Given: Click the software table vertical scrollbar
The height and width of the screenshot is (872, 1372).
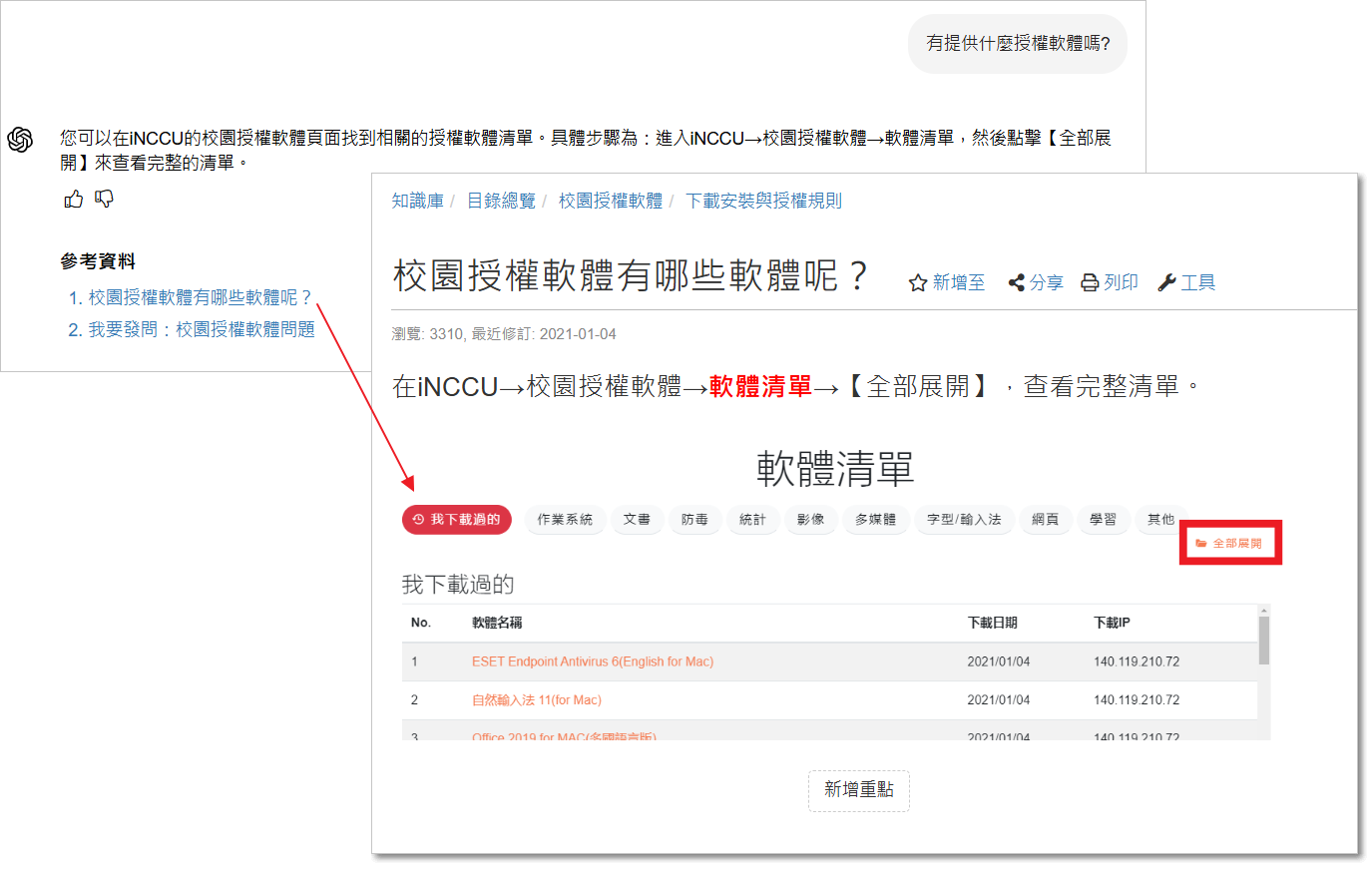Looking at the screenshot, I should point(1264,641).
